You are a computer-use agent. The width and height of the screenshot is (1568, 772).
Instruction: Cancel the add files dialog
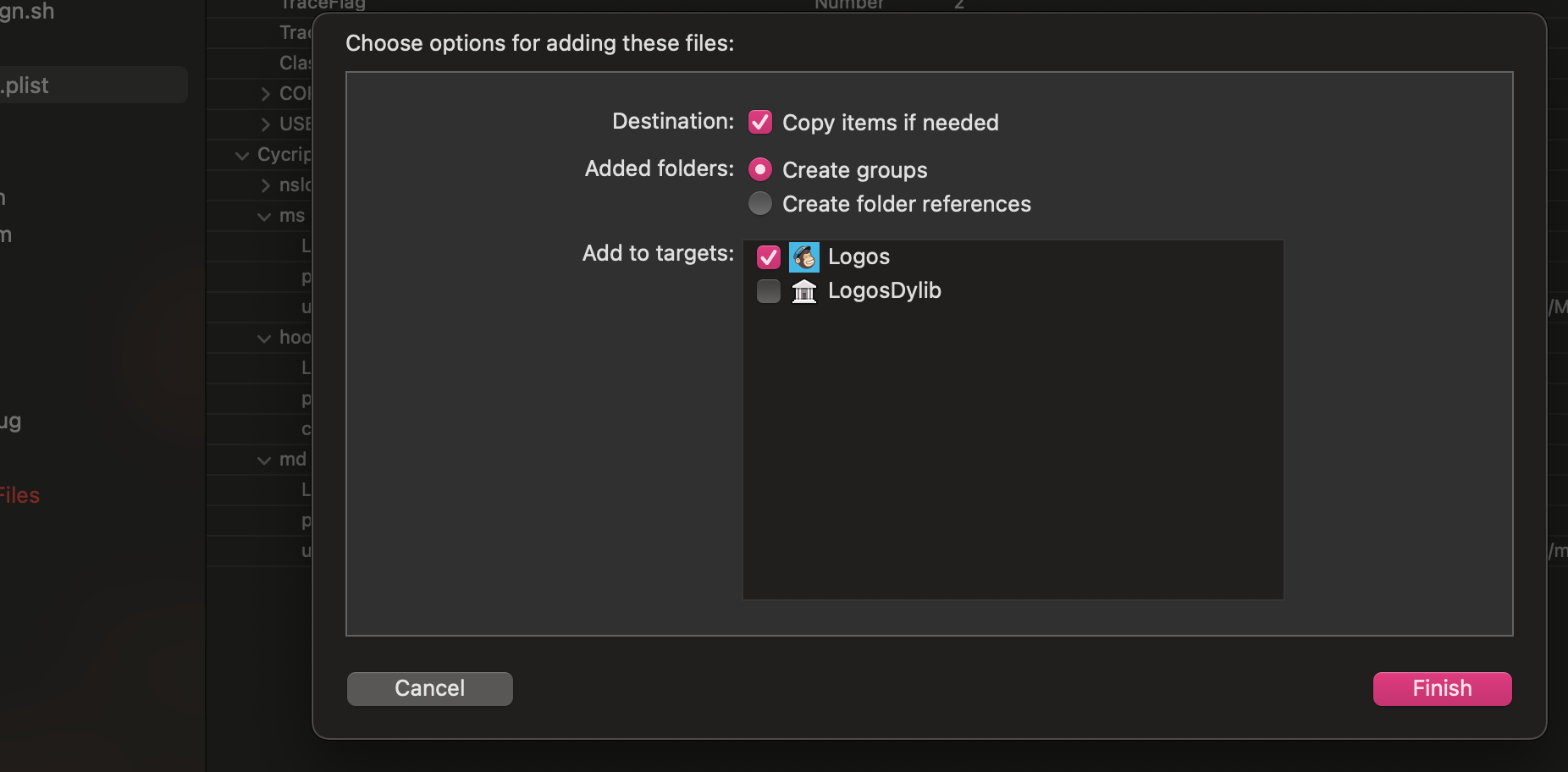430,689
